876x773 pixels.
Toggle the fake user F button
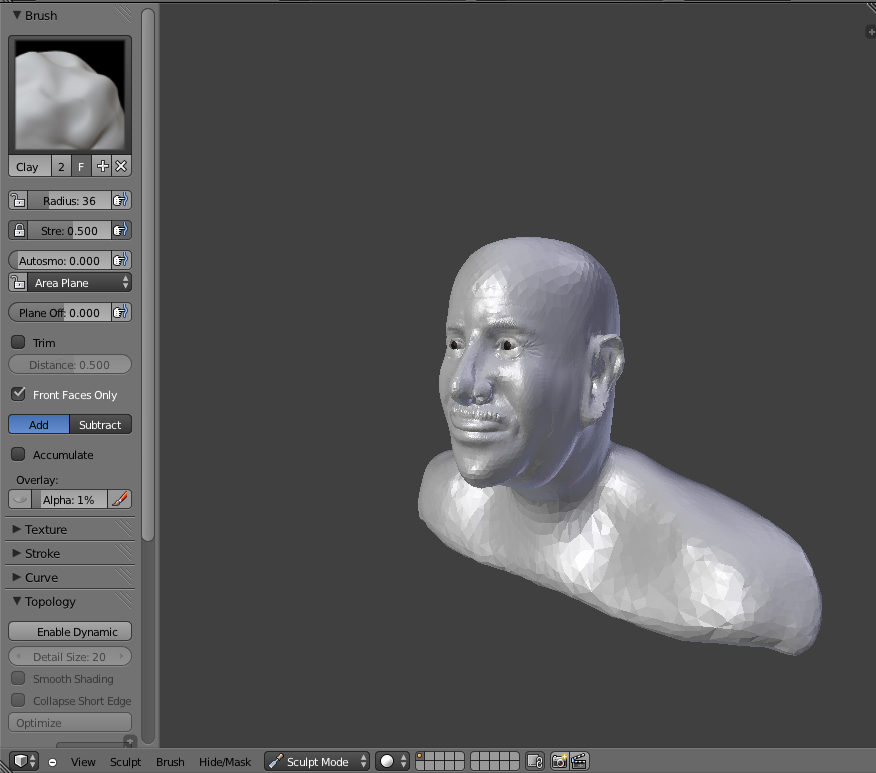pyautogui.click(x=82, y=167)
